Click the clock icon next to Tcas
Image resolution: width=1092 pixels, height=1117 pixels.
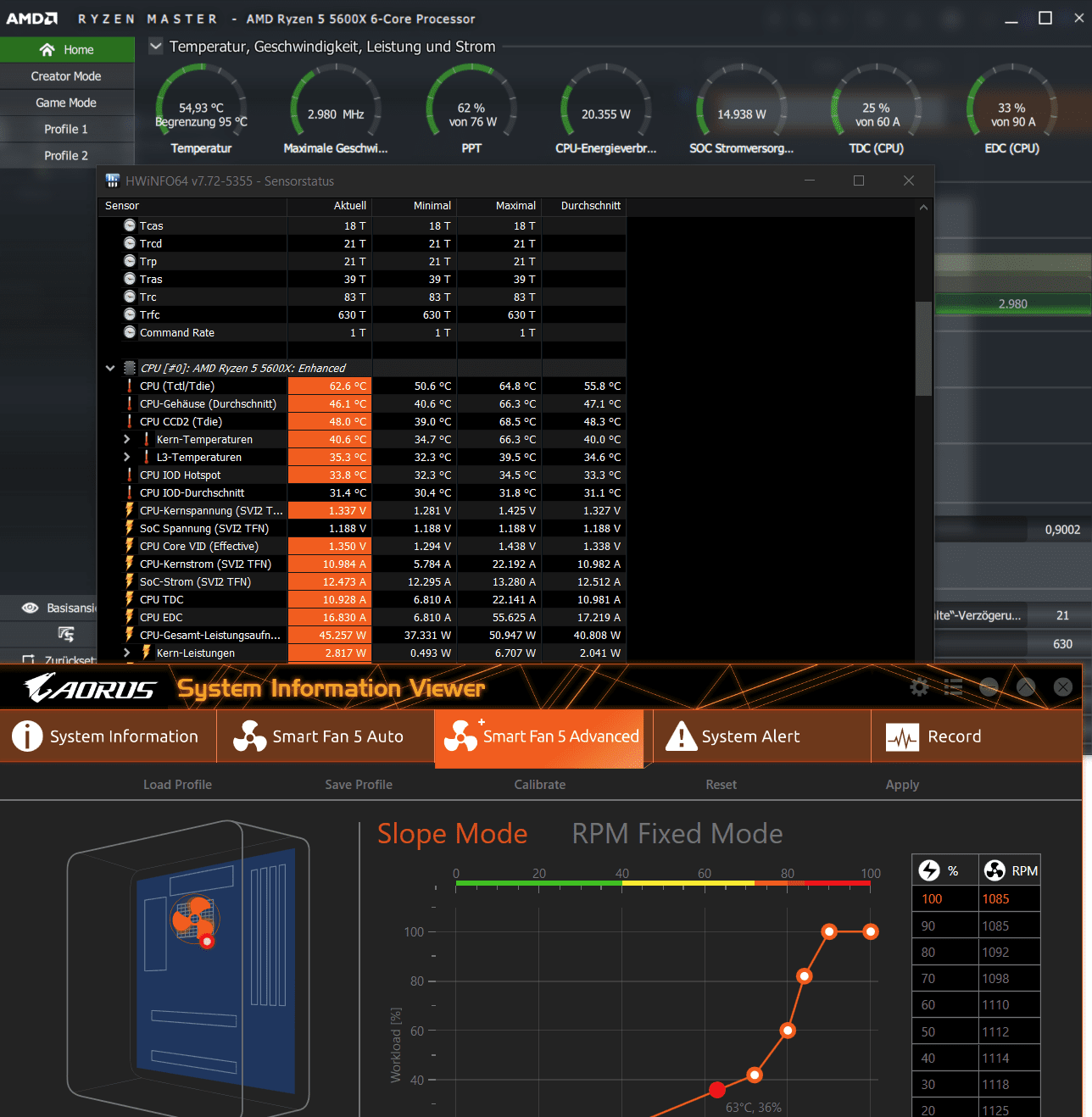[x=130, y=225]
